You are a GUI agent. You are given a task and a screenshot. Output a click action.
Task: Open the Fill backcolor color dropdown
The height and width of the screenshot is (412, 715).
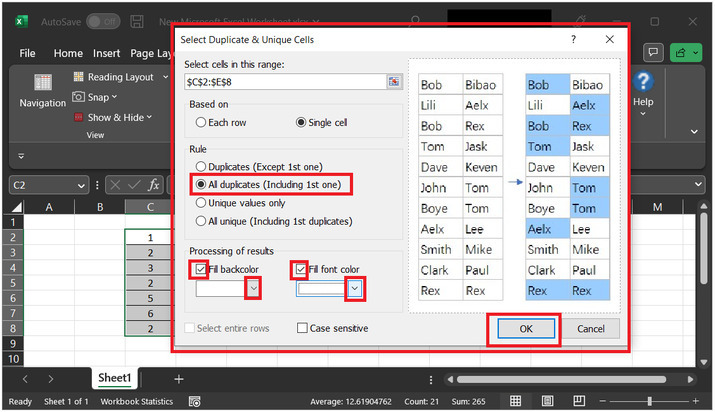254,288
